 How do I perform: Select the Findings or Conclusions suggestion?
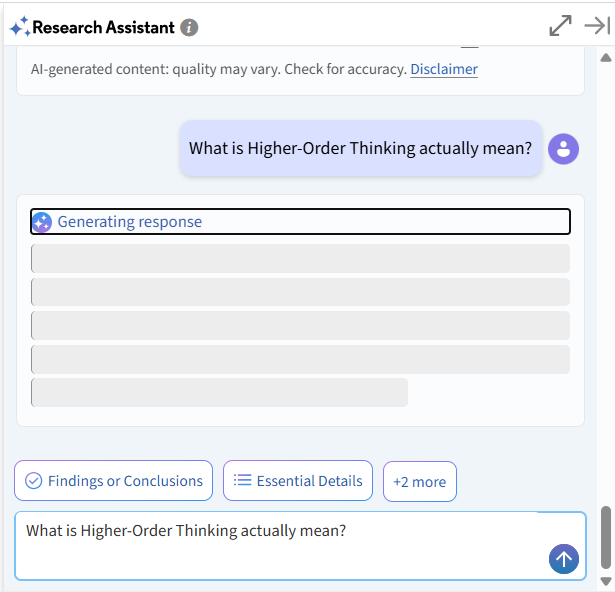[x=114, y=481]
